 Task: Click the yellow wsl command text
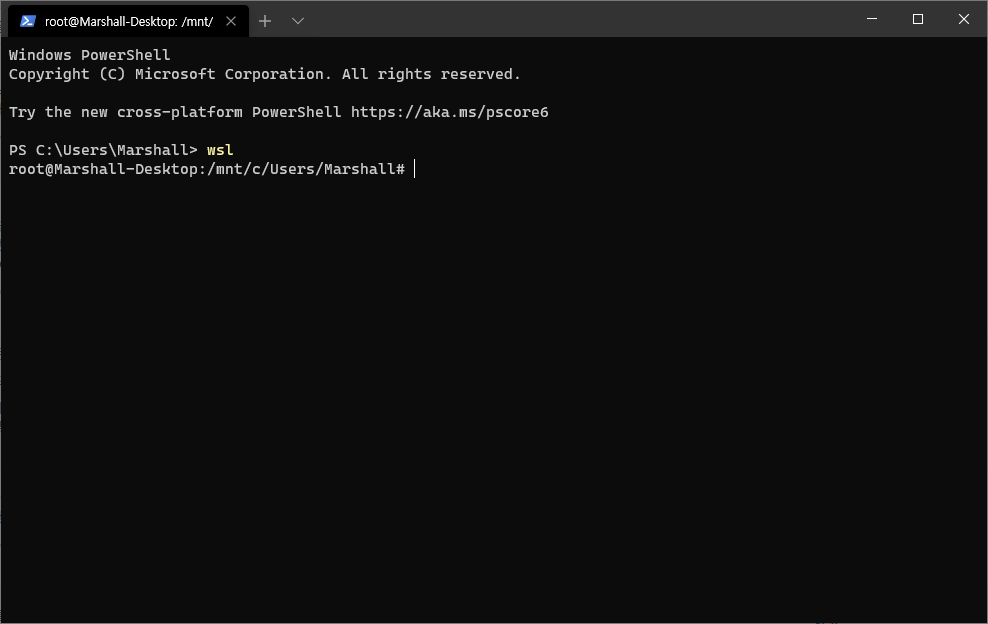click(x=220, y=150)
